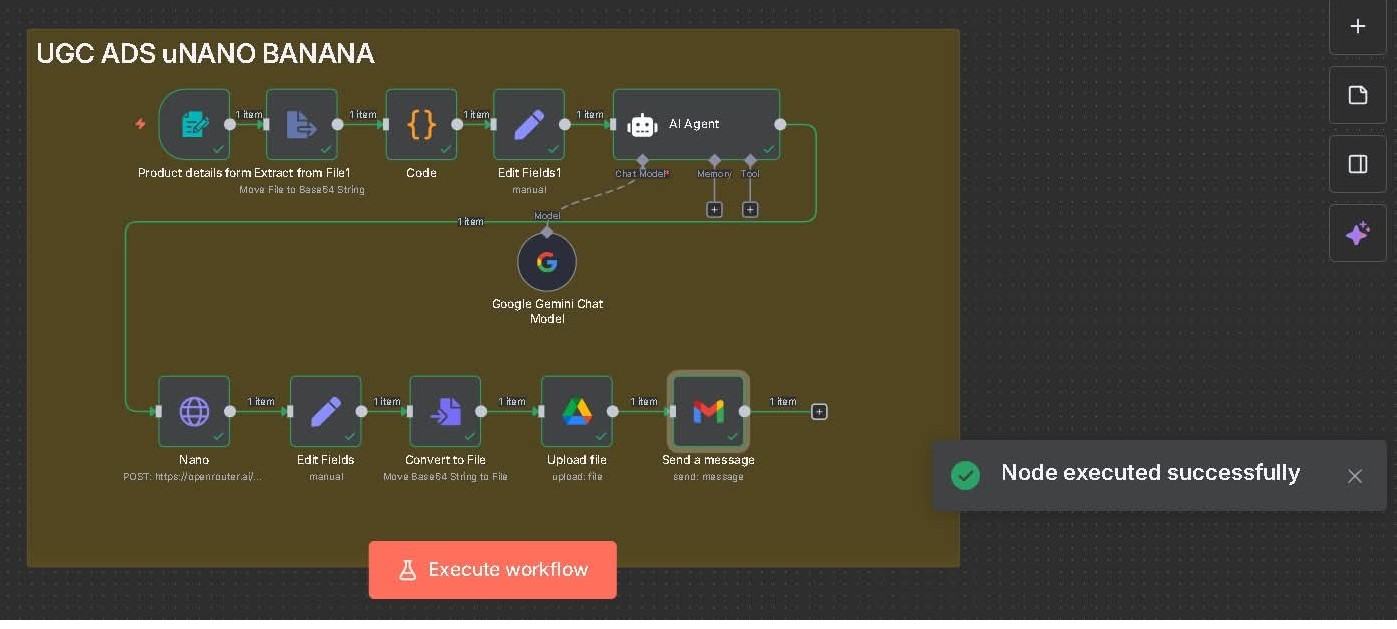Toggle the side panel view button

pyautogui.click(x=1357, y=164)
